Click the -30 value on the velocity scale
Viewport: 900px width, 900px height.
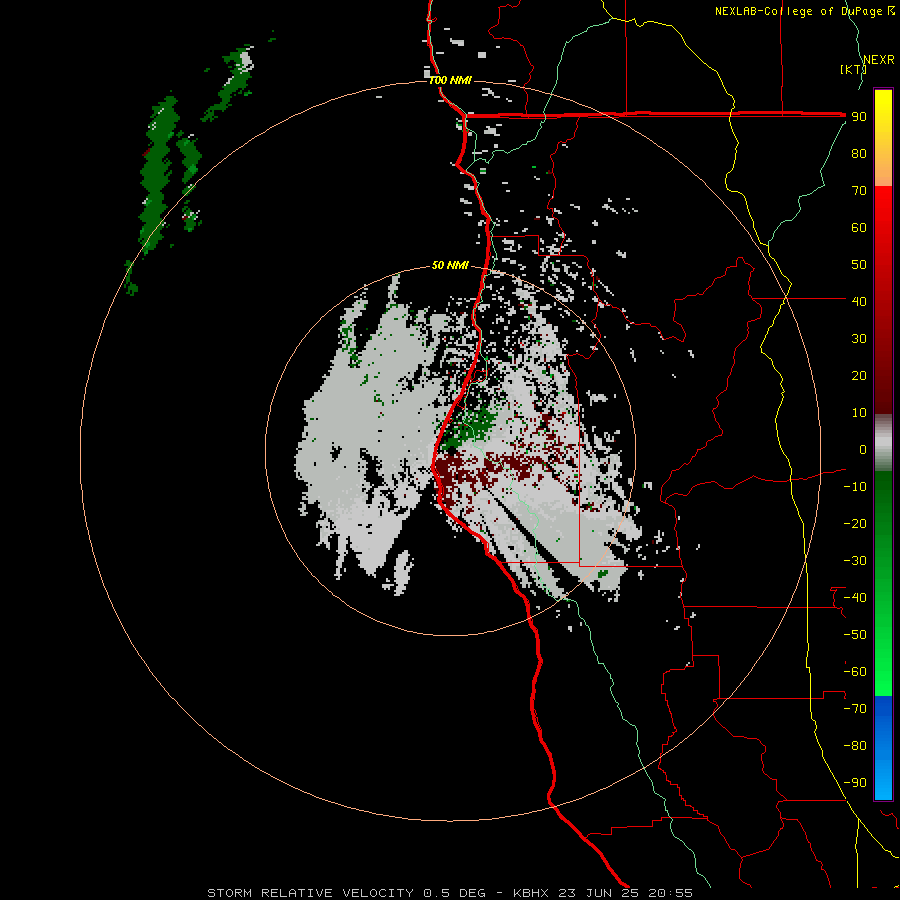(855, 561)
